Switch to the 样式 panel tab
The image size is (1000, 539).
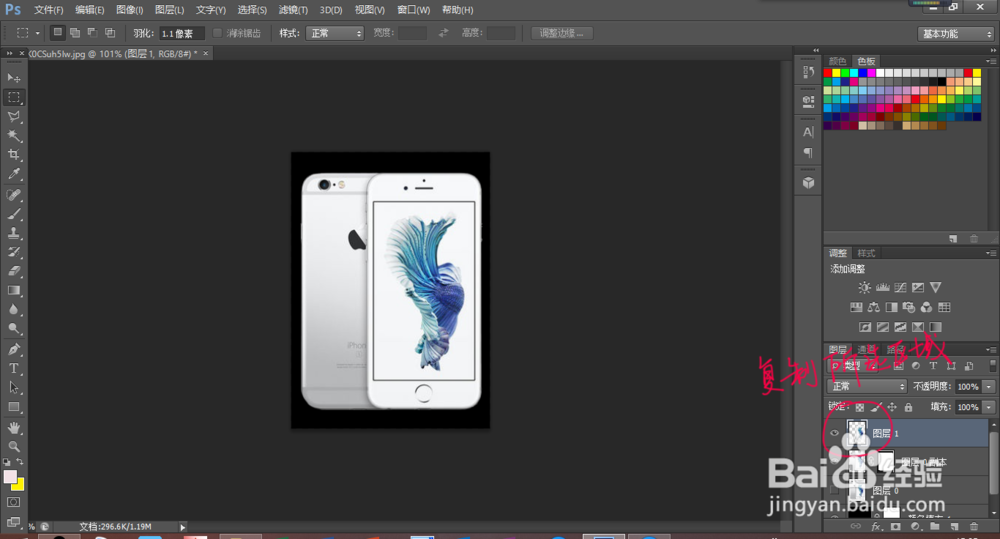(866, 253)
